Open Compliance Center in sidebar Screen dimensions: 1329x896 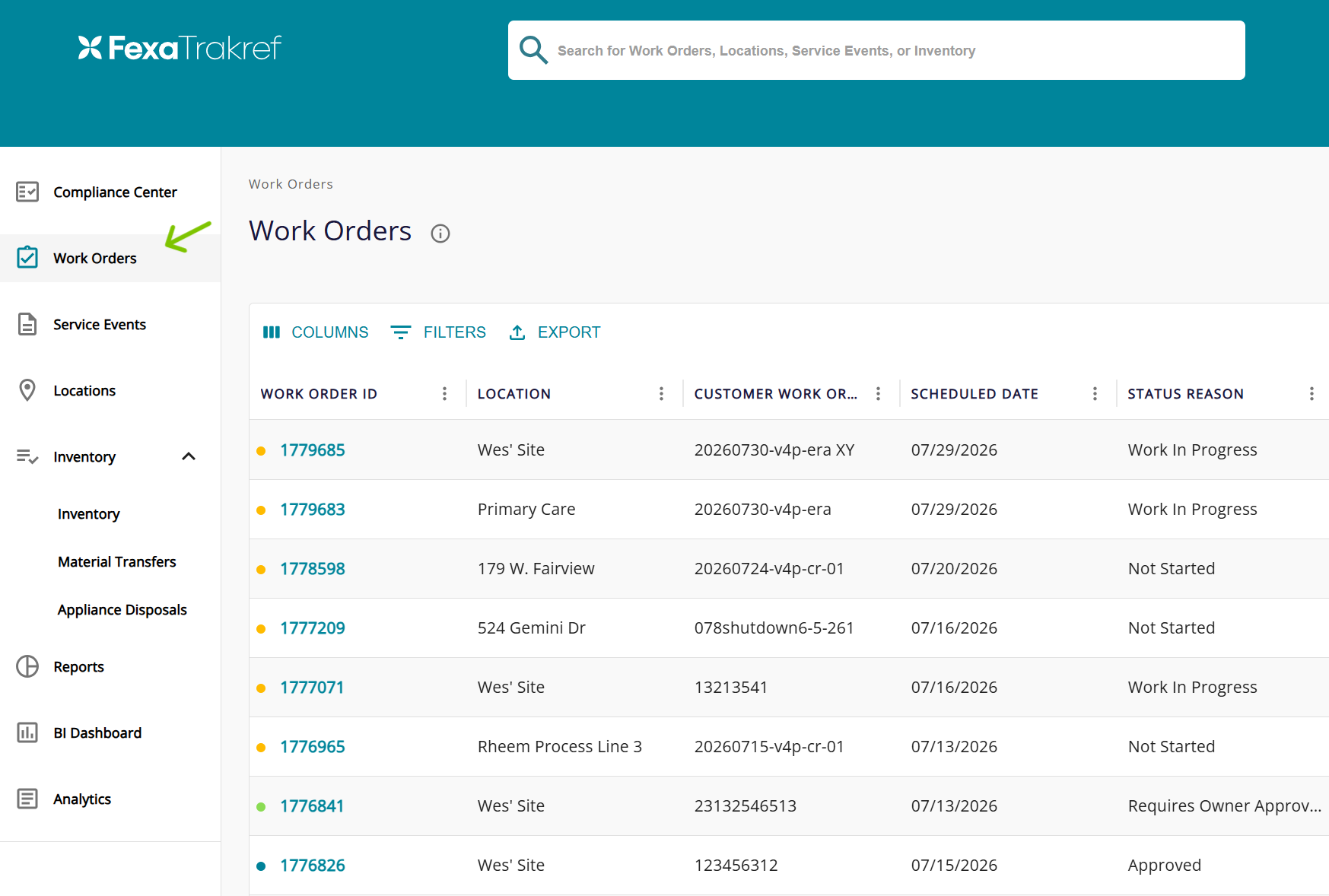pos(110,192)
